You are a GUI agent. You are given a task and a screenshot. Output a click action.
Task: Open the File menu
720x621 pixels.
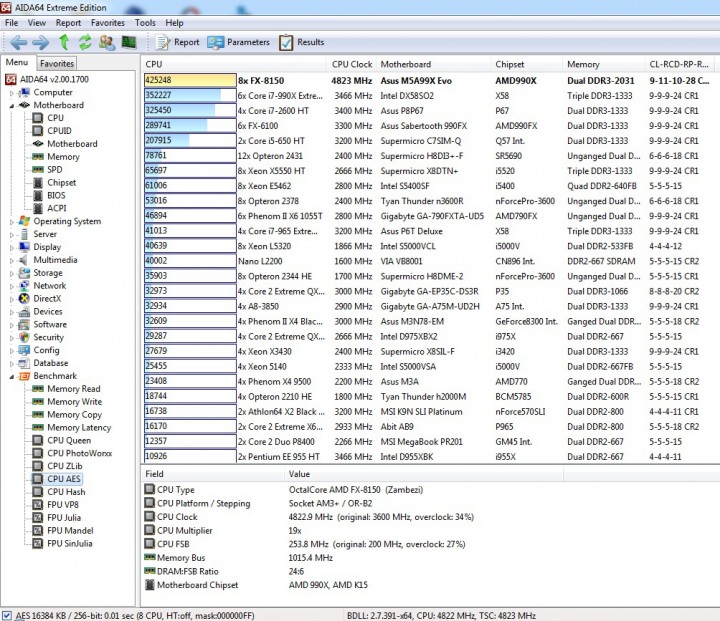pyautogui.click(x=11, y=23)
